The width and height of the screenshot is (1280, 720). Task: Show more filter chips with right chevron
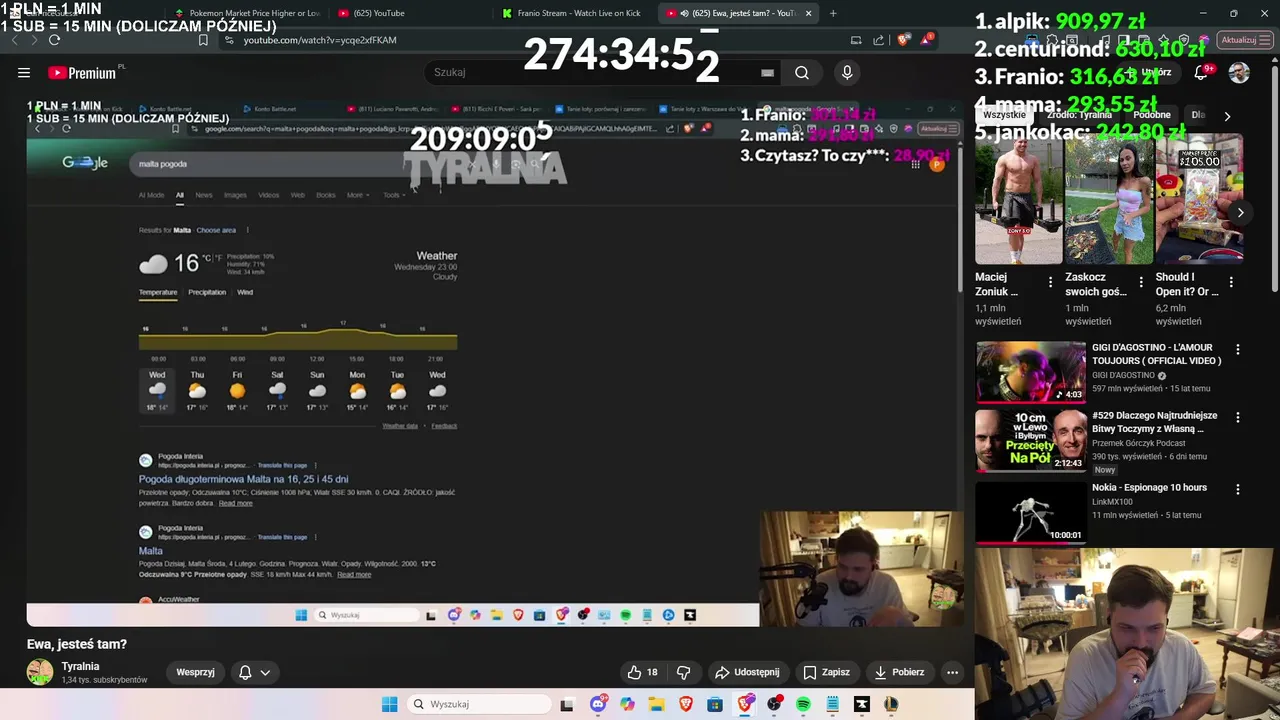coord(1227,116)
